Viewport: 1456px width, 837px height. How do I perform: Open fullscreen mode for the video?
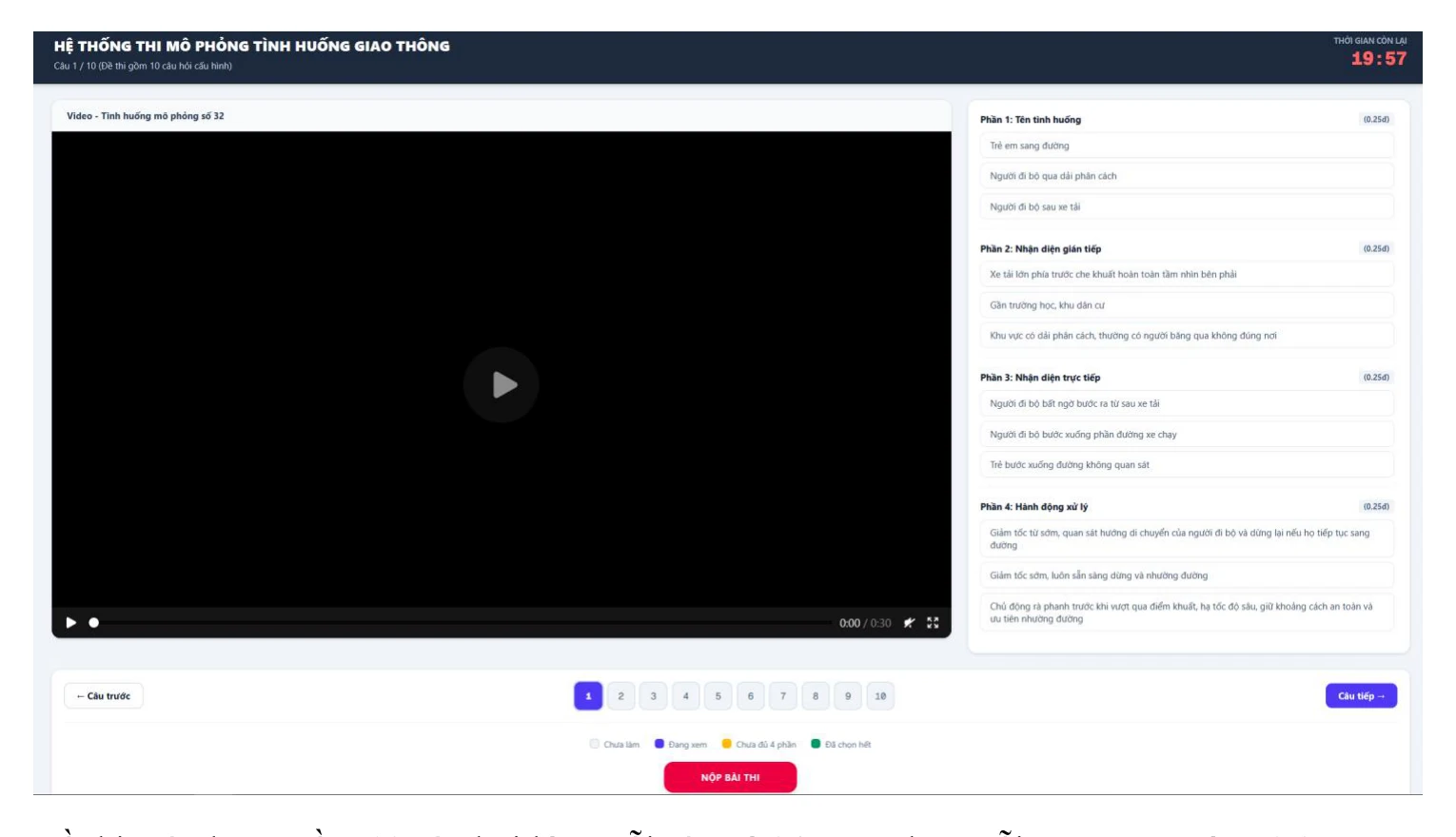click(x=933, y=623)
